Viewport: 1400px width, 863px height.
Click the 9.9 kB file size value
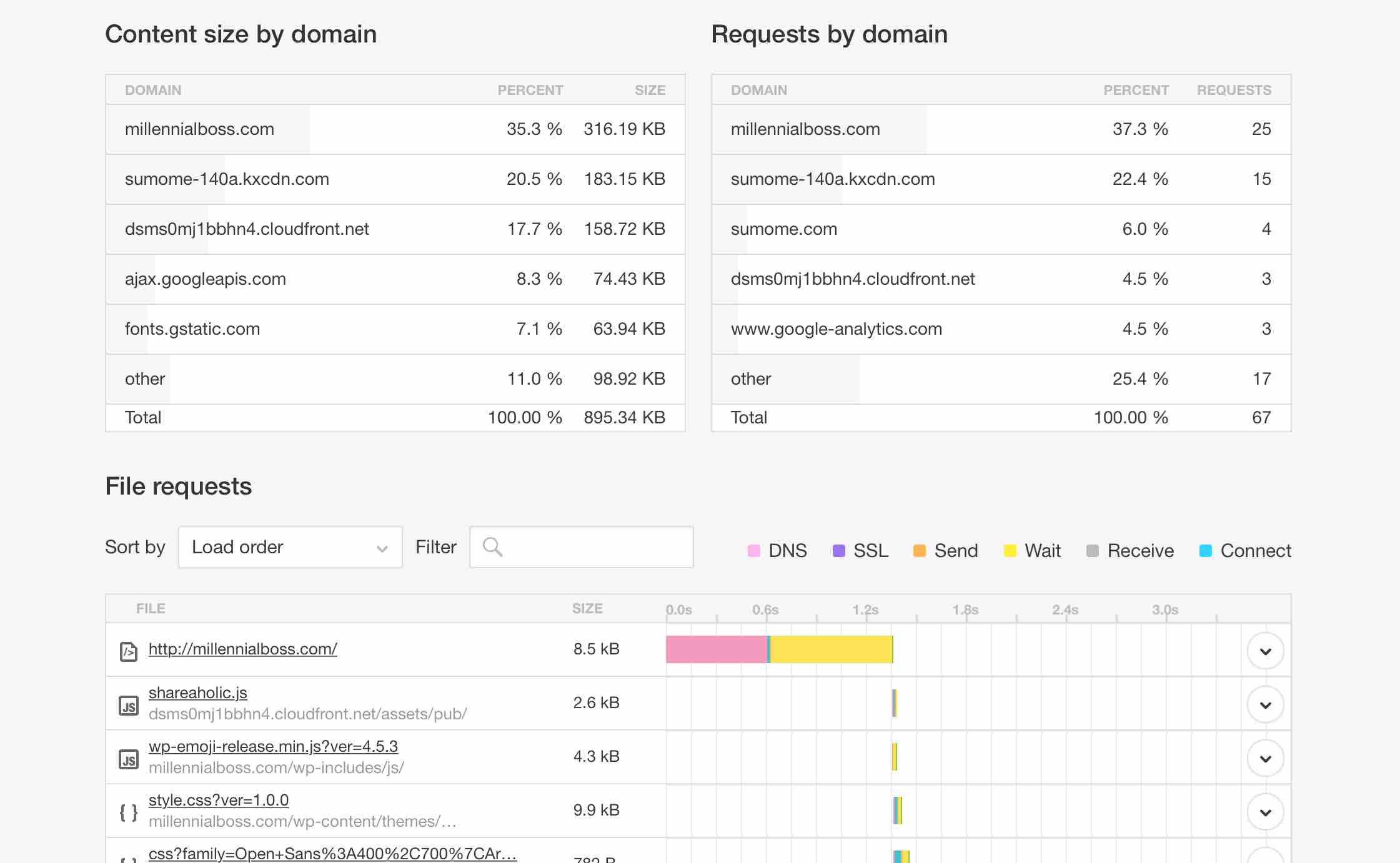596,810
